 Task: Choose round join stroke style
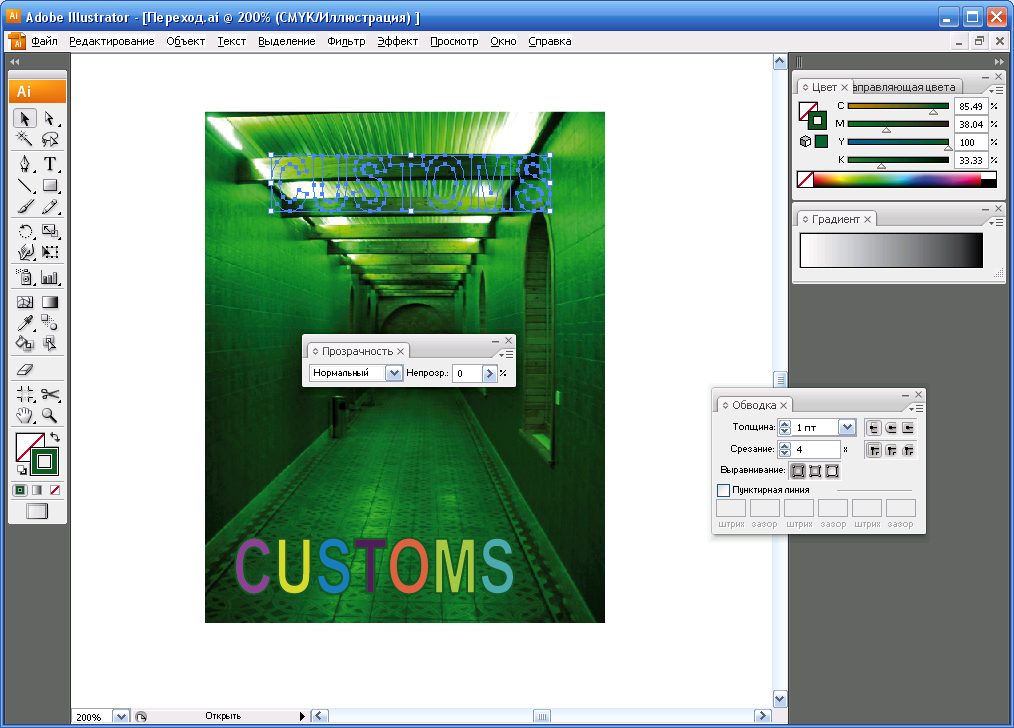[891, 450]
